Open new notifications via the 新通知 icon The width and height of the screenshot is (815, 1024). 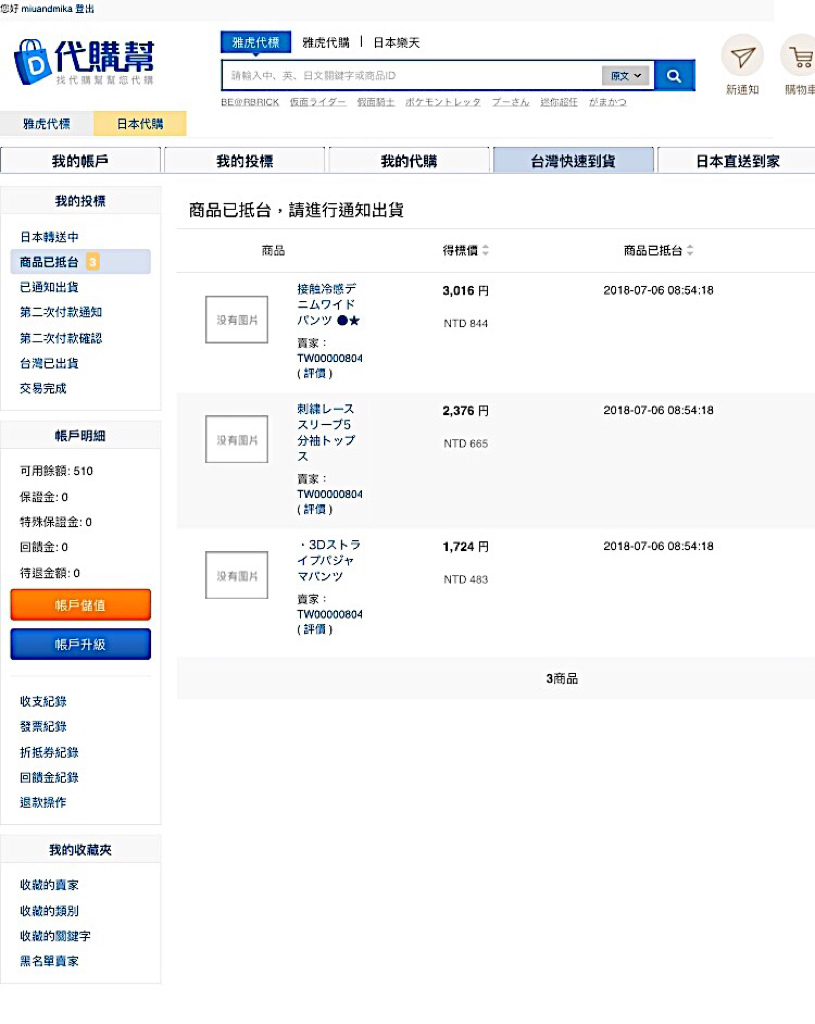point(740,63)
